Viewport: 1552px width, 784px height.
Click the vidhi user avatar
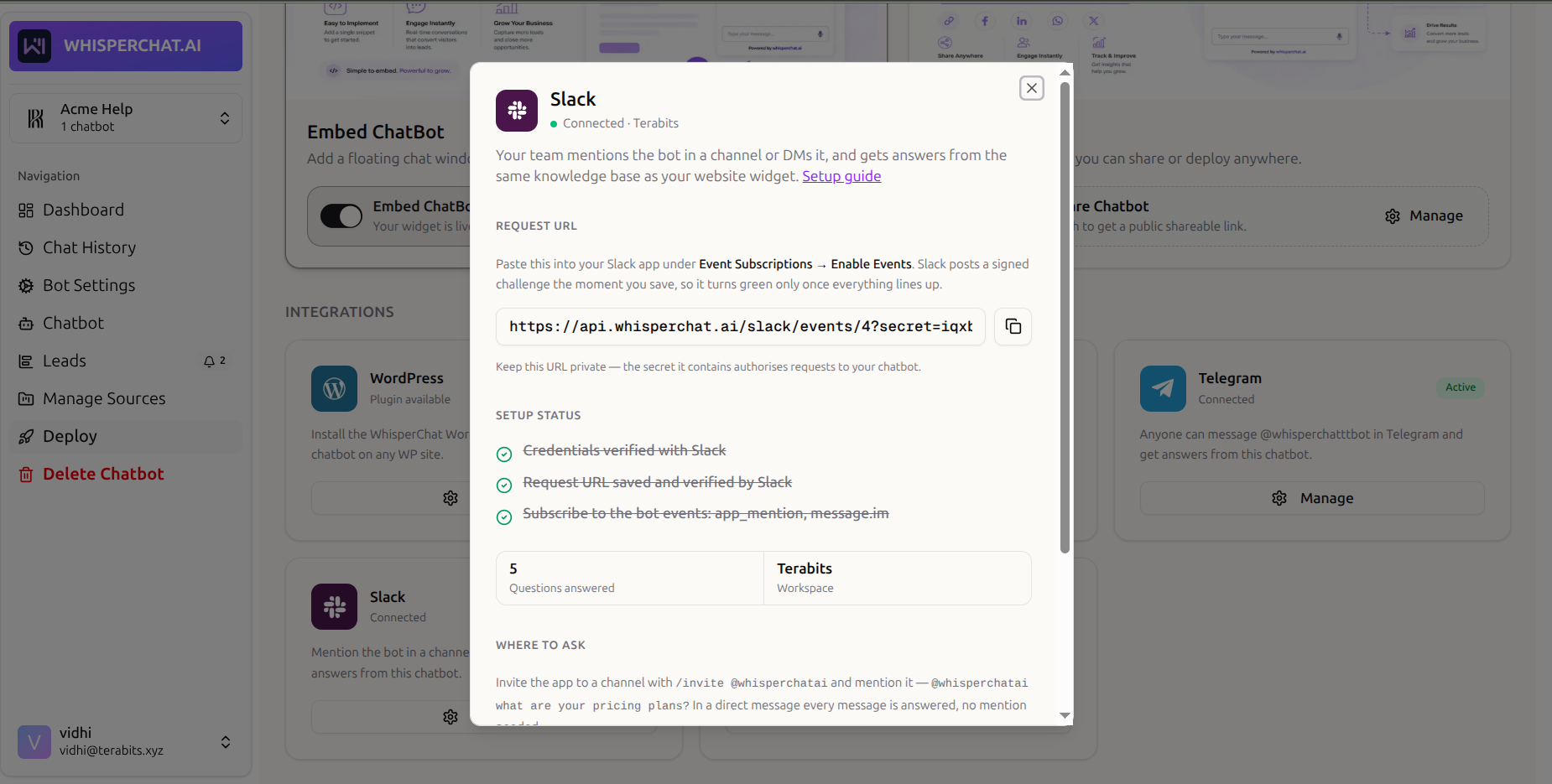(34, 742)
